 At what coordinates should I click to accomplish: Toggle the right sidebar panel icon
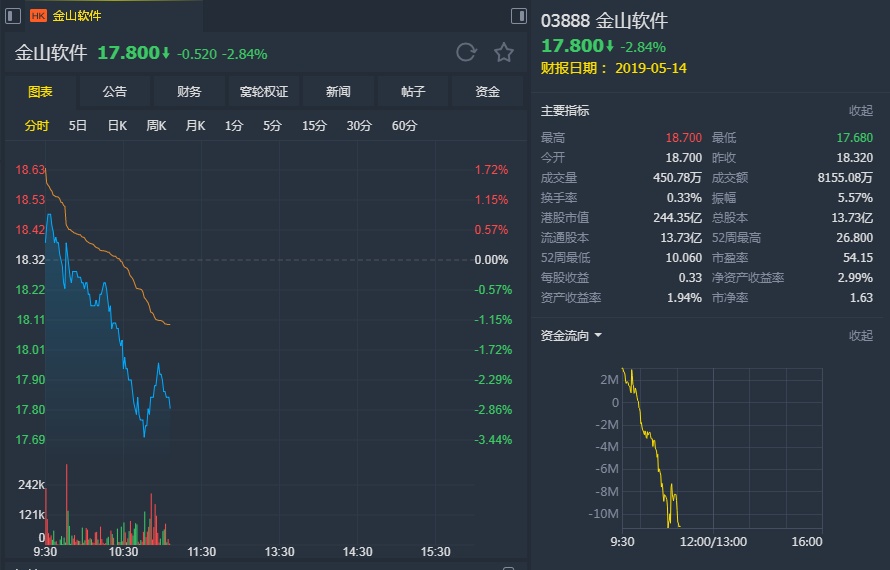pos(518,16)
